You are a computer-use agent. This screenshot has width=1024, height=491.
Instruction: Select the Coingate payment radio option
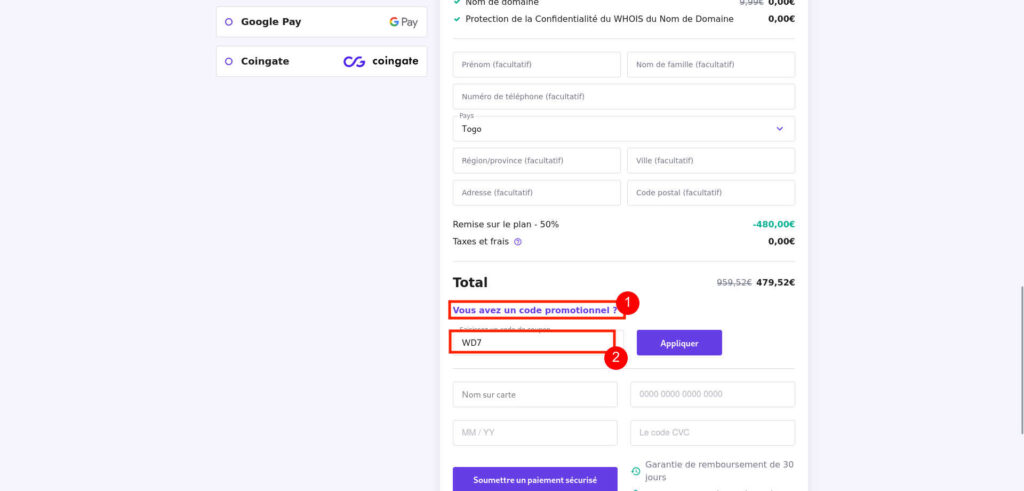[229, 61]
